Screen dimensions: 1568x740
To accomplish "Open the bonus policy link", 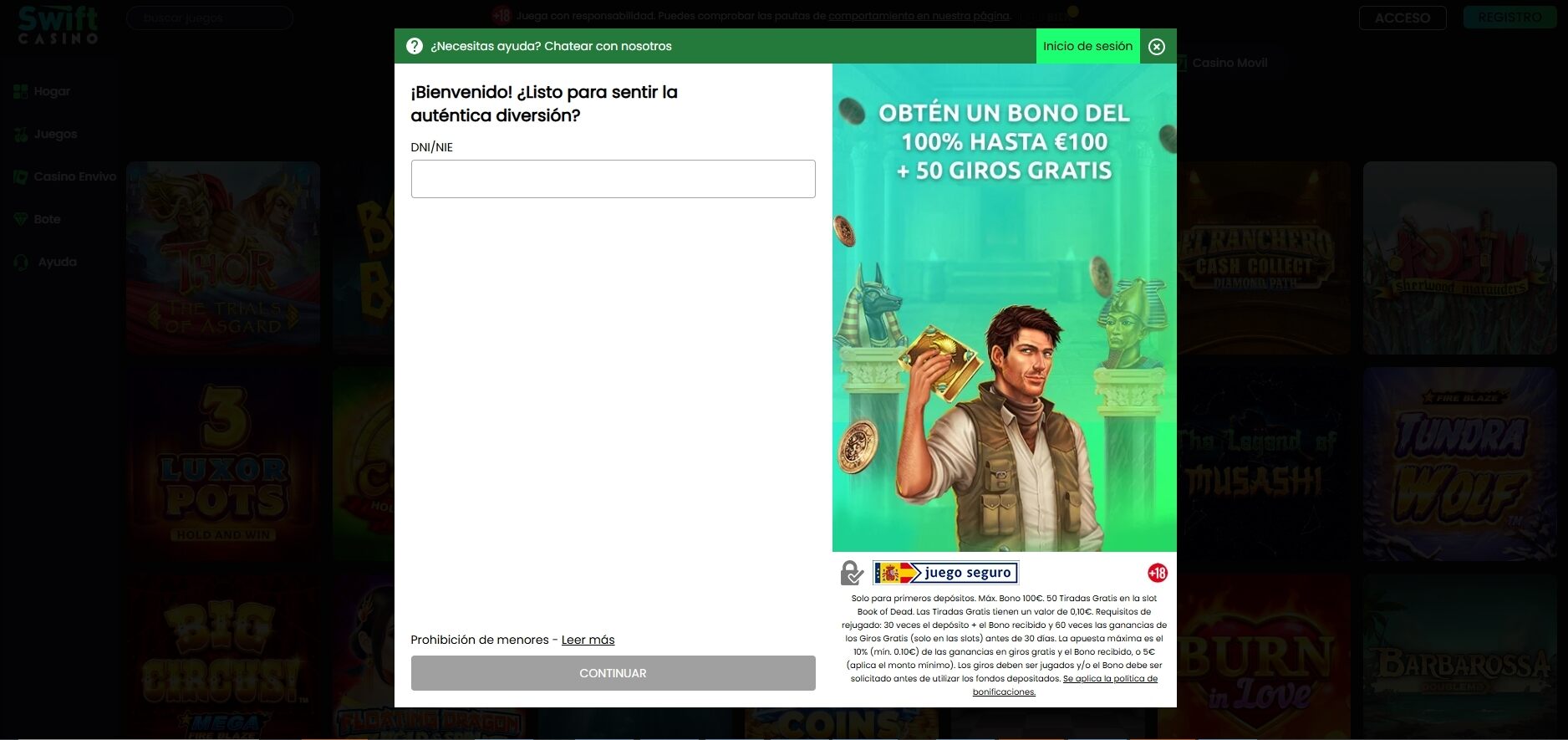I will (1064, 685).
